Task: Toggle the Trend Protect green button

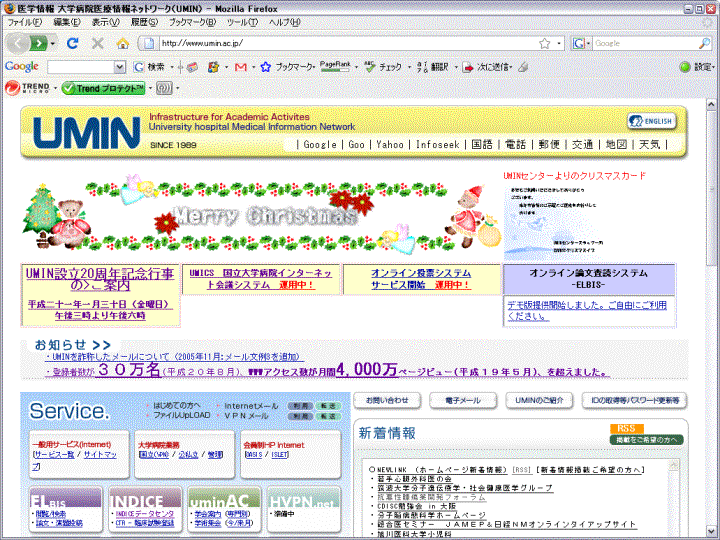Action: (104, 88)
